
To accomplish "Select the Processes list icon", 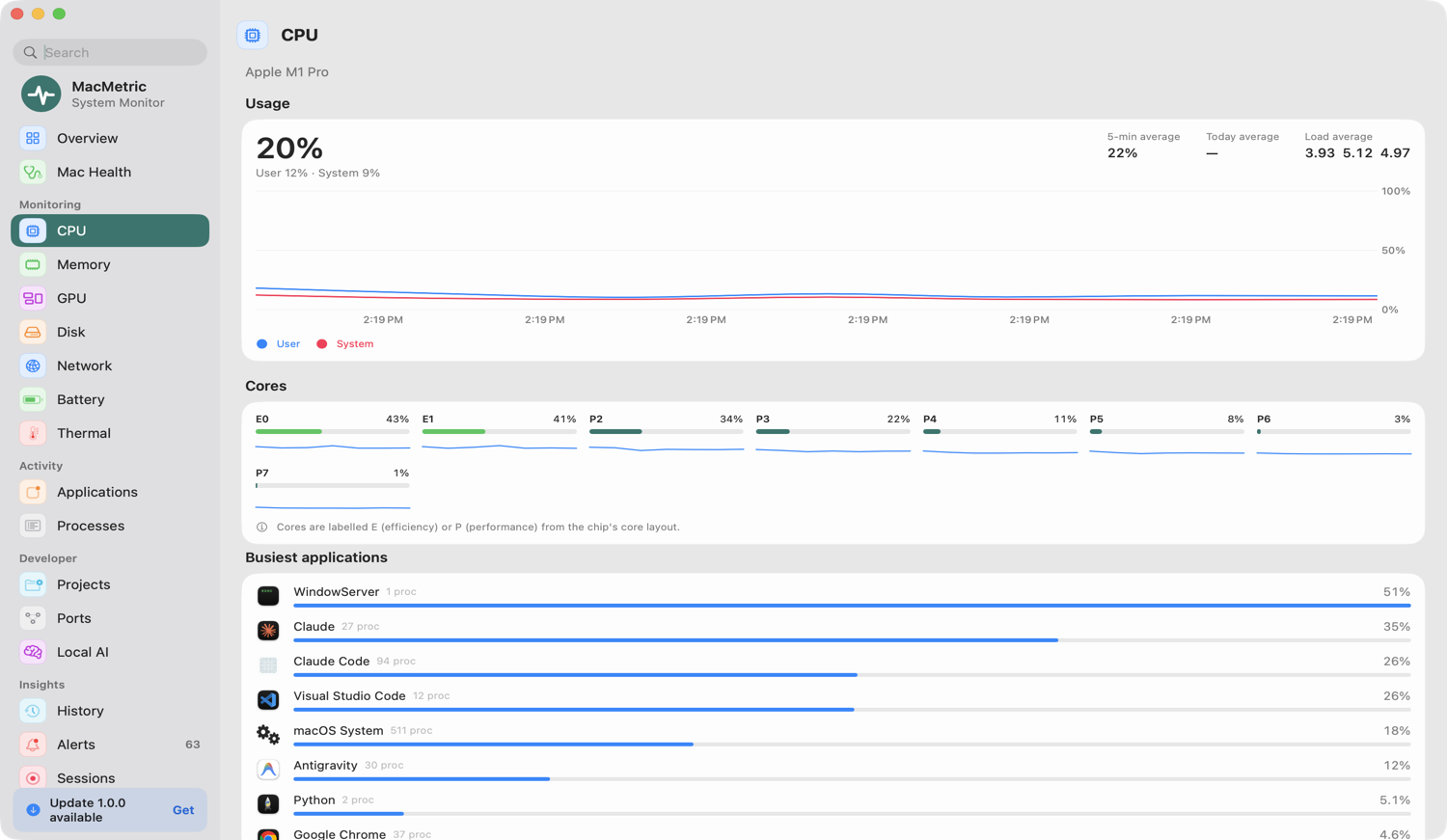I will coord(33,526).
